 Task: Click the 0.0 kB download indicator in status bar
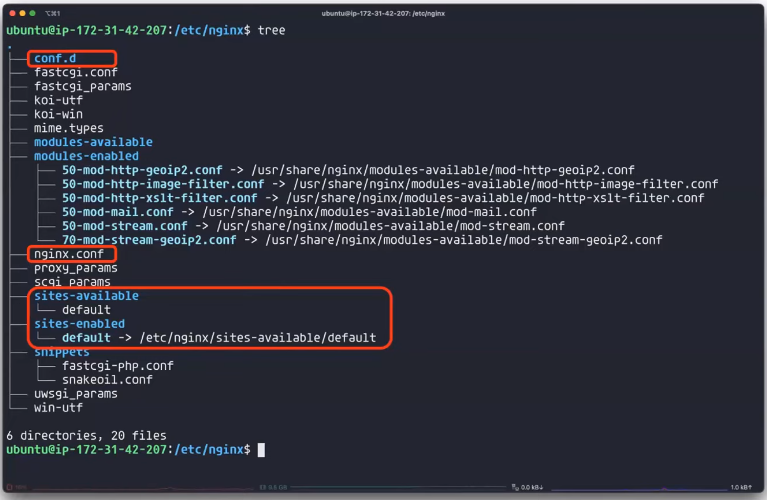coord(528,487)
